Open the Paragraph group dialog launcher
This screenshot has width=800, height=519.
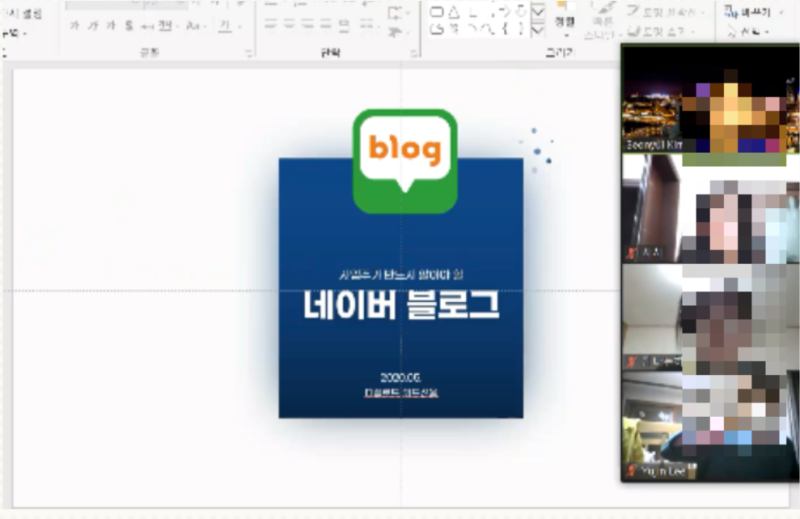pyautogui.click(x=415, y=53)
